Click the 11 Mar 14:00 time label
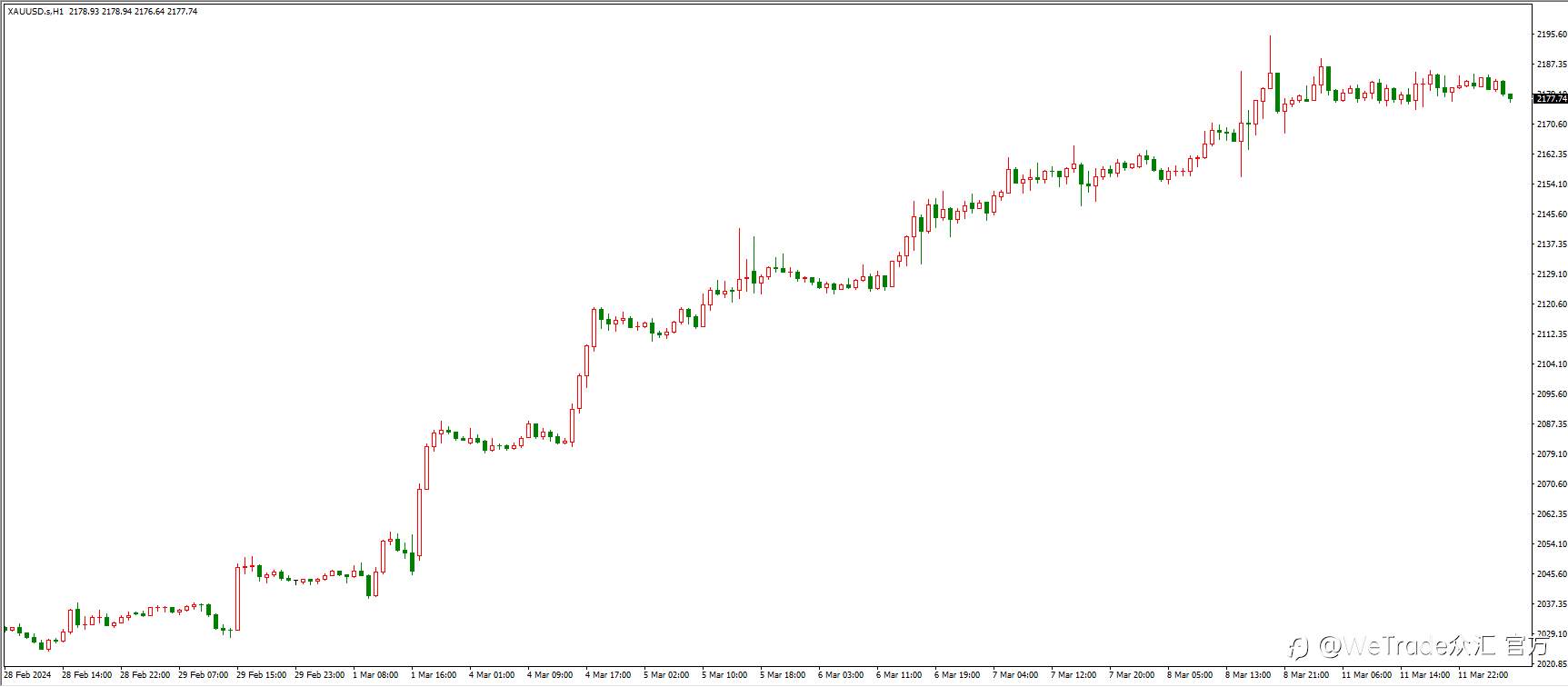This screenshot has height=687, width=1568. (1425, 675)
